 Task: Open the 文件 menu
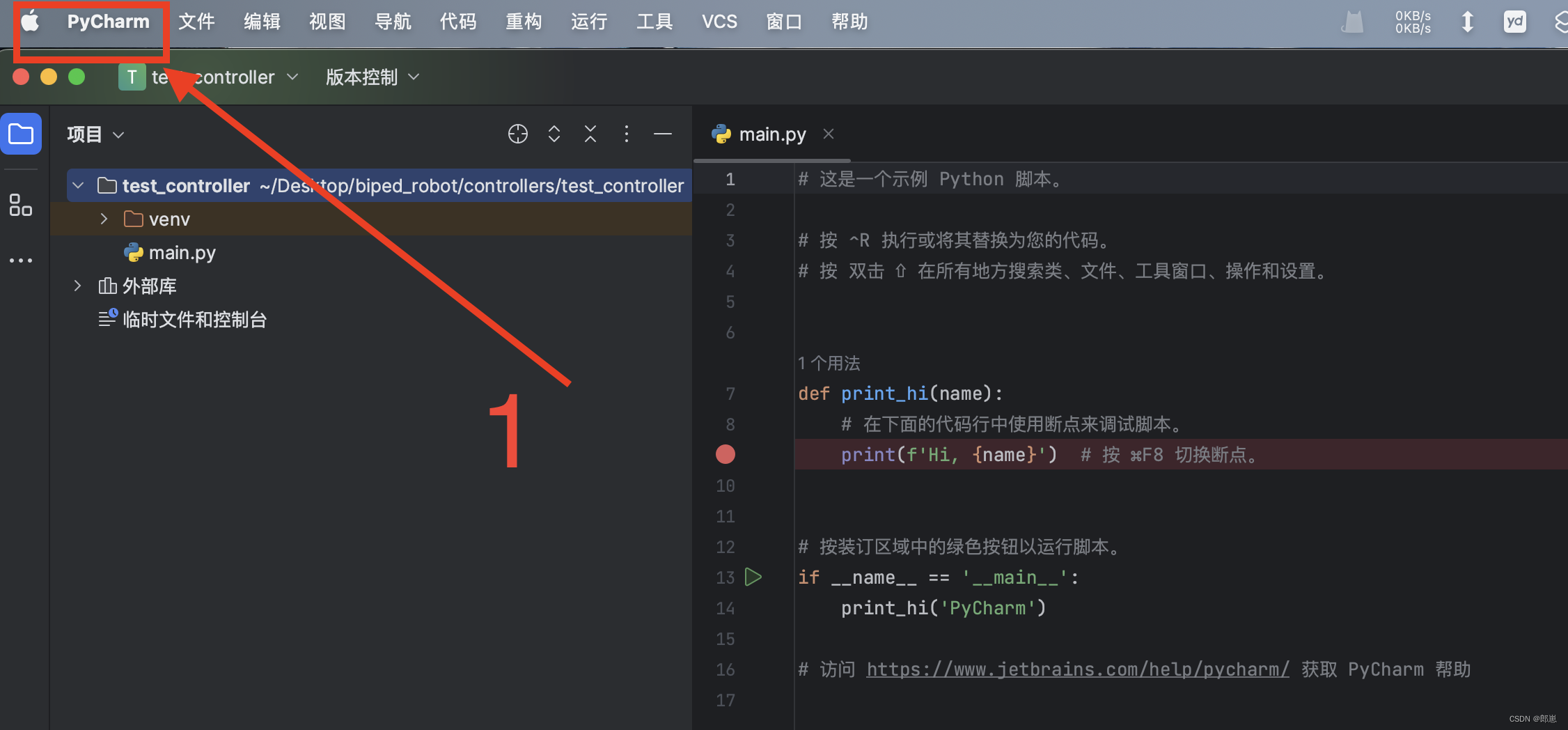tap(196, 22)
